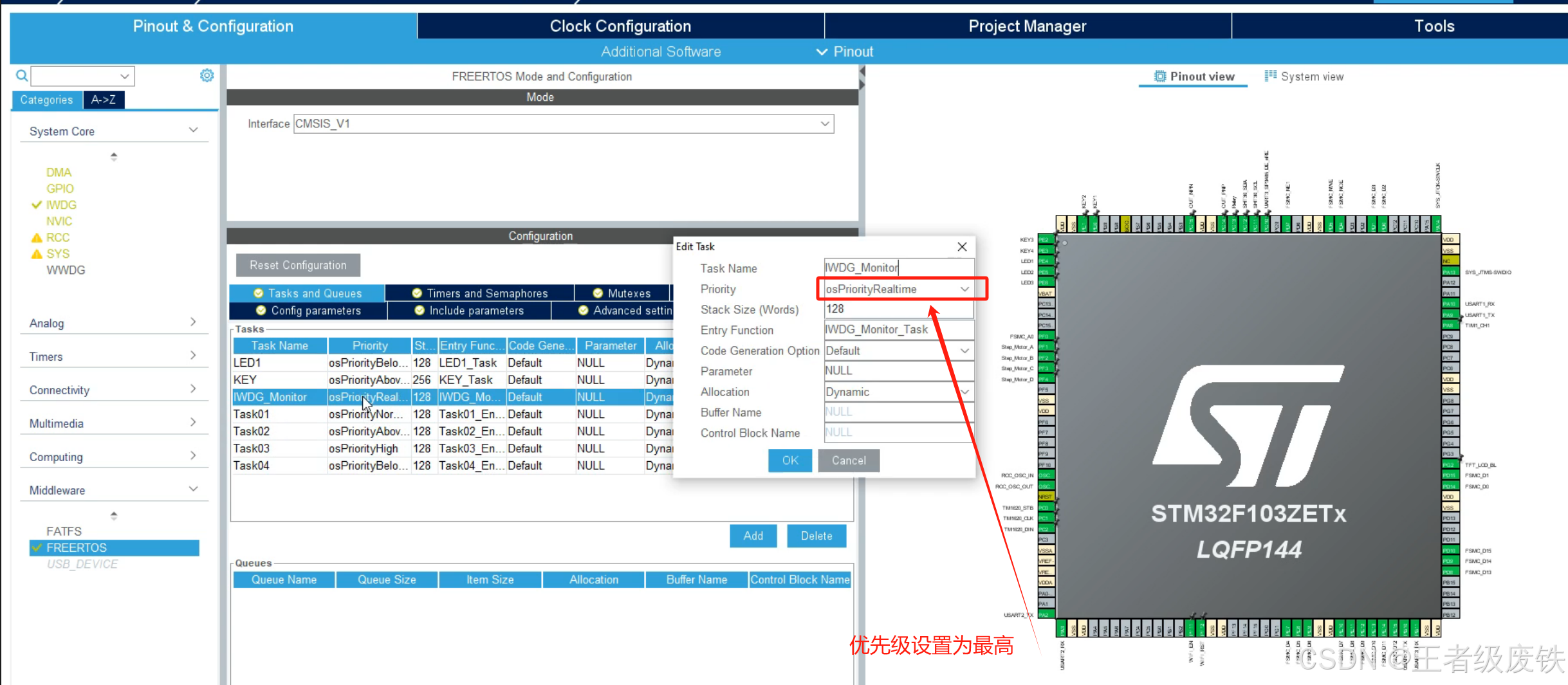Select the Task03 row in Tasks table

452,448
